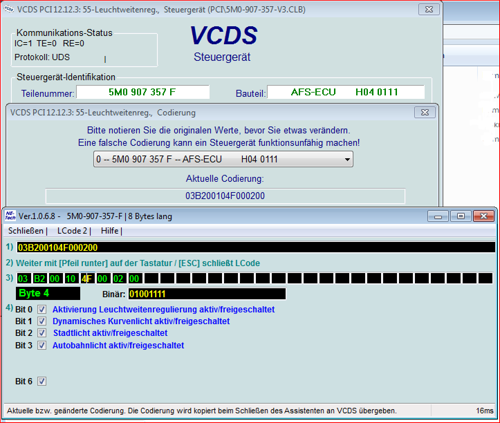500x423 pixels.
Task: Click the Protokoll: UDS status text
Action: (x=42, y=57)
